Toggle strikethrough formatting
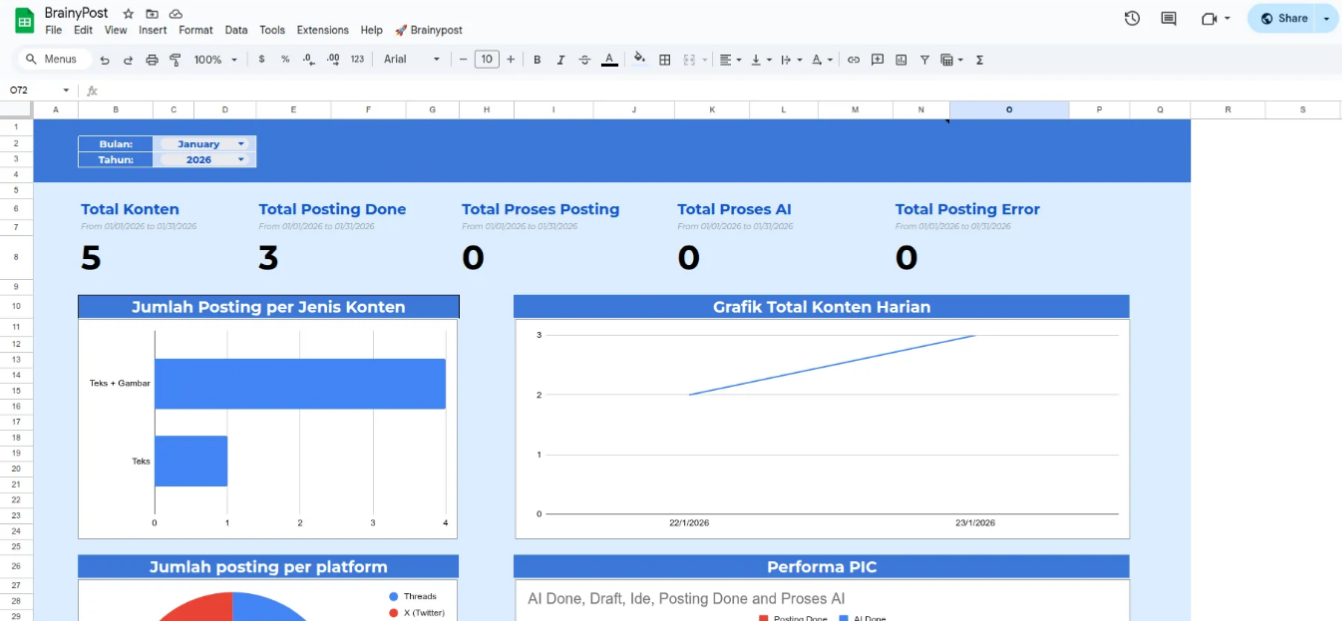 pos(585,60)
